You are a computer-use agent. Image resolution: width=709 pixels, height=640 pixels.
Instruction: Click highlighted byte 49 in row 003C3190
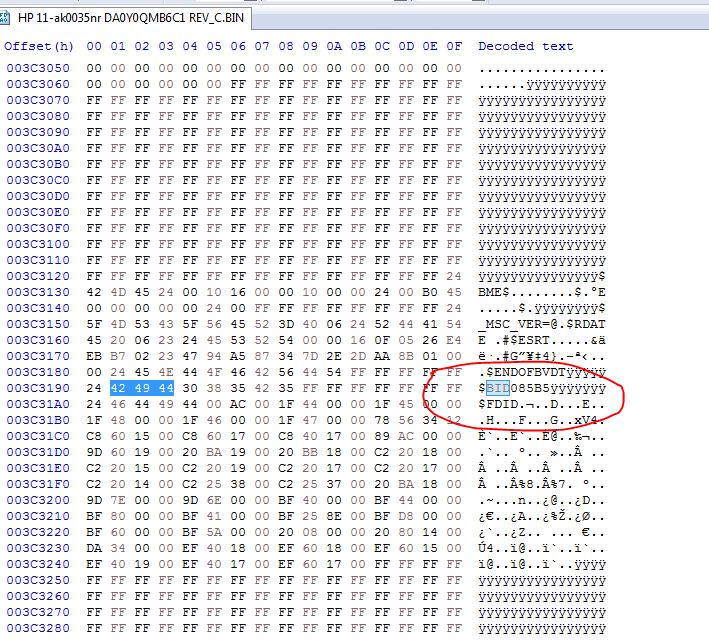tap(142, 388)
